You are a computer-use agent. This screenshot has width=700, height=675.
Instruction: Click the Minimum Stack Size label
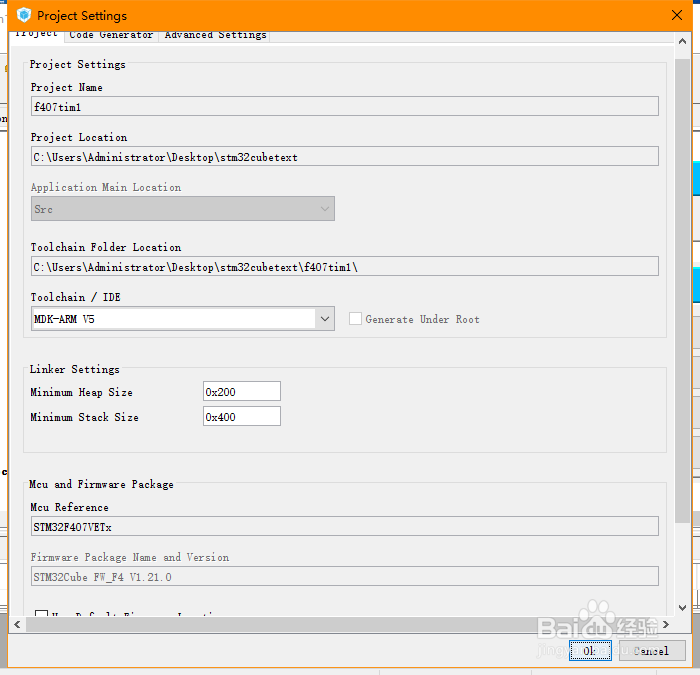click(x=84, y=417)
